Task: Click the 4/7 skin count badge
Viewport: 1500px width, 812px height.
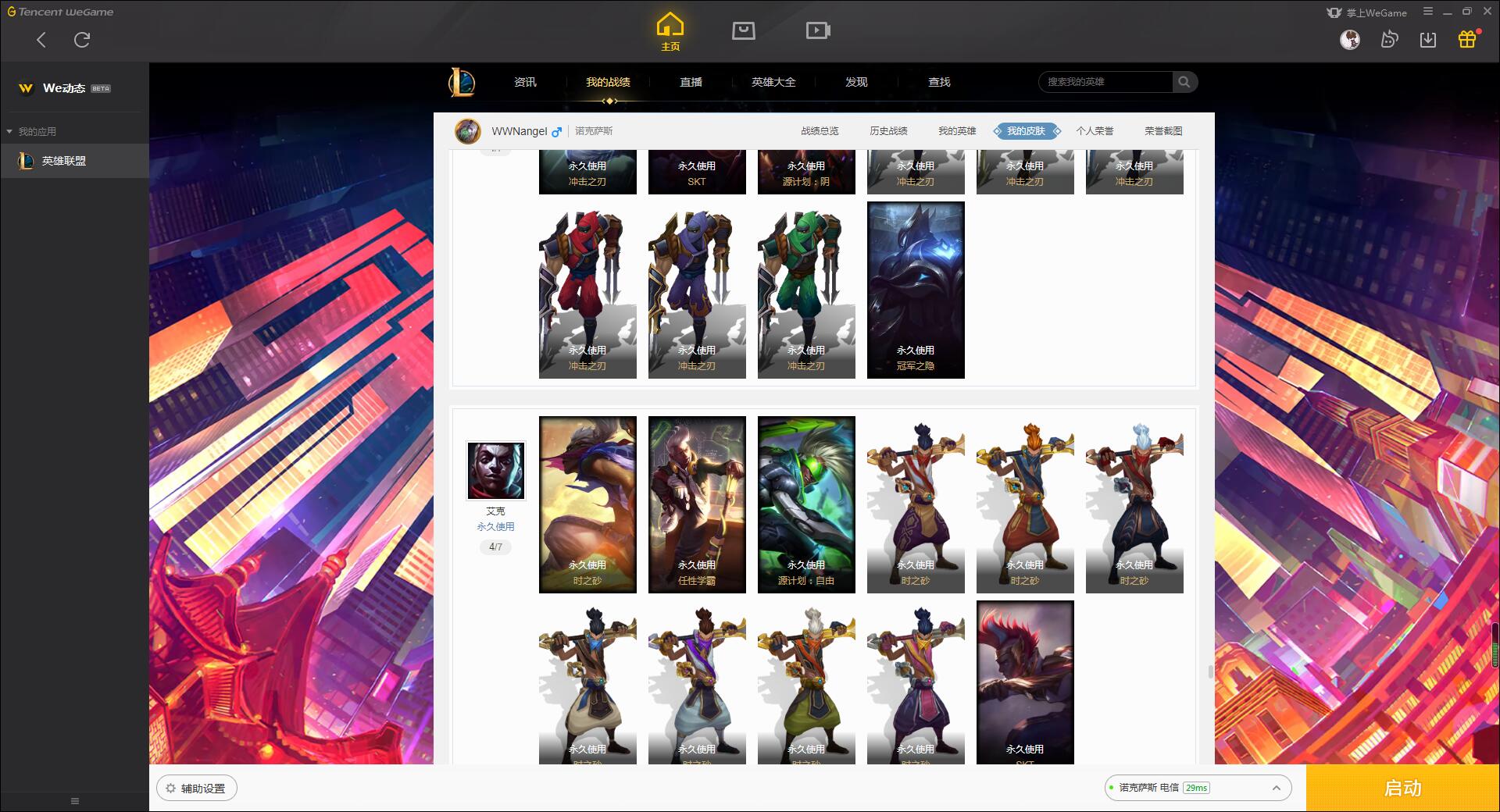Action: click(x=495, y=547)
